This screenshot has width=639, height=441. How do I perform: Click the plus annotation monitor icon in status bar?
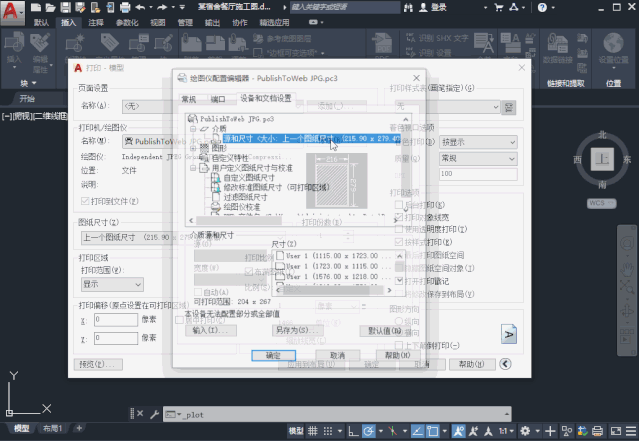click(550, 431)
